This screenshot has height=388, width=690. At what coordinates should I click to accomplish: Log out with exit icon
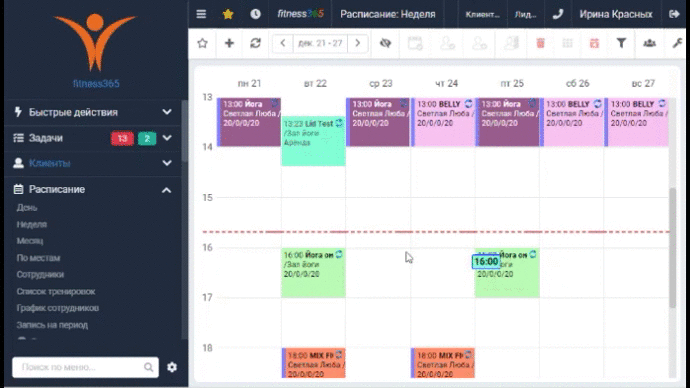click(x=674, y=14)
